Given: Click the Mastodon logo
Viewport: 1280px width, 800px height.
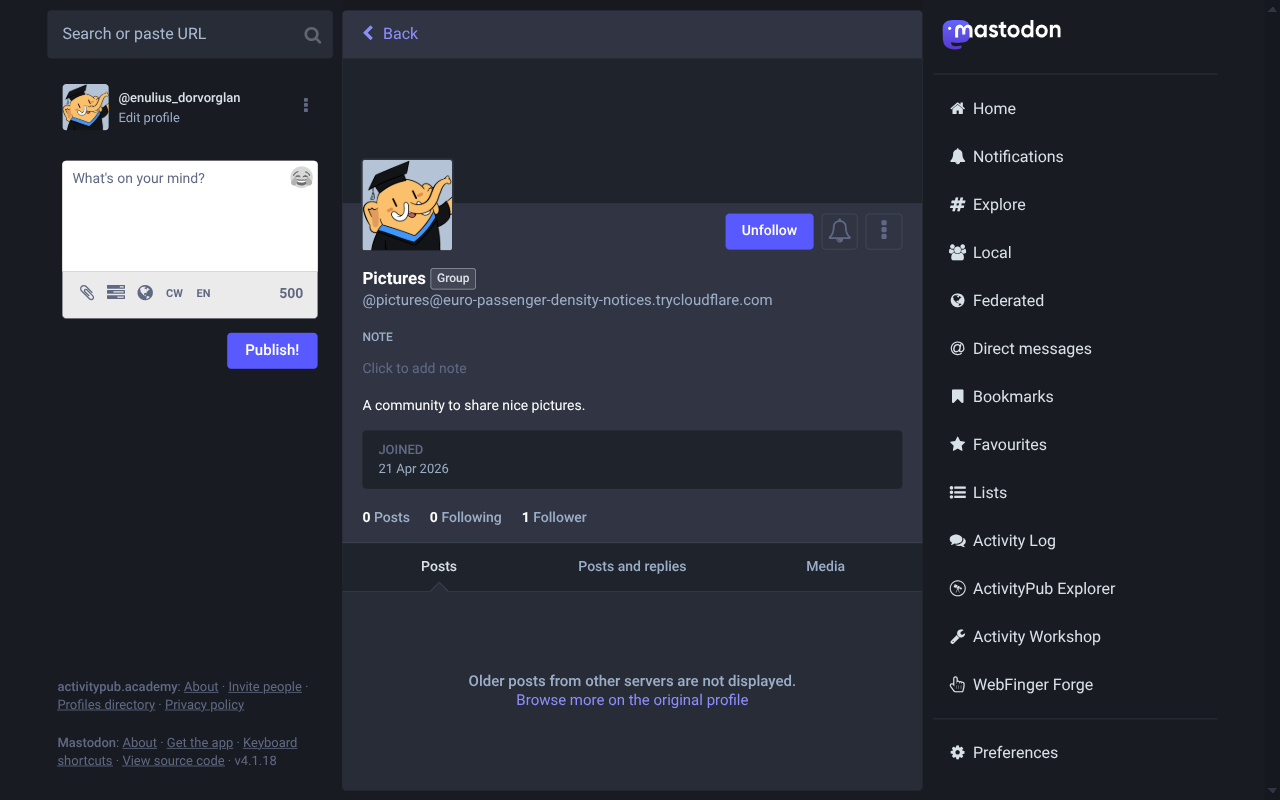Looking at the screenshot, I should tap(1001, 34).
